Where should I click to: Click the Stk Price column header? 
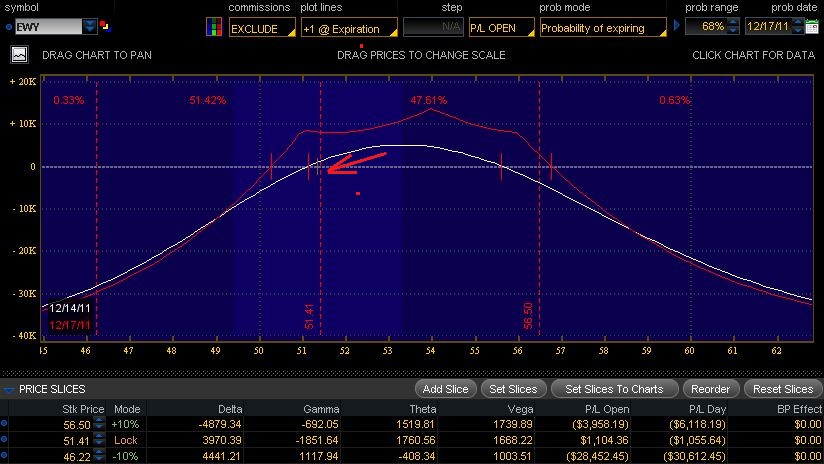point(83,409)
